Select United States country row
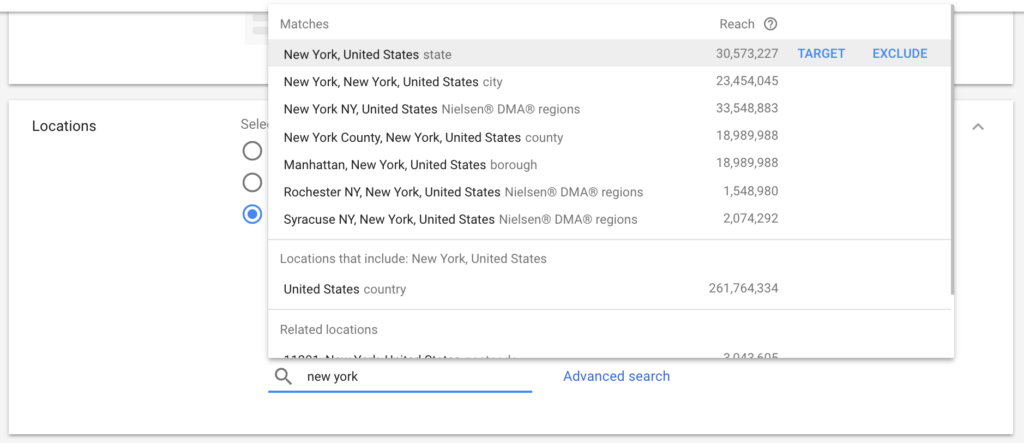 click(609, 289)
